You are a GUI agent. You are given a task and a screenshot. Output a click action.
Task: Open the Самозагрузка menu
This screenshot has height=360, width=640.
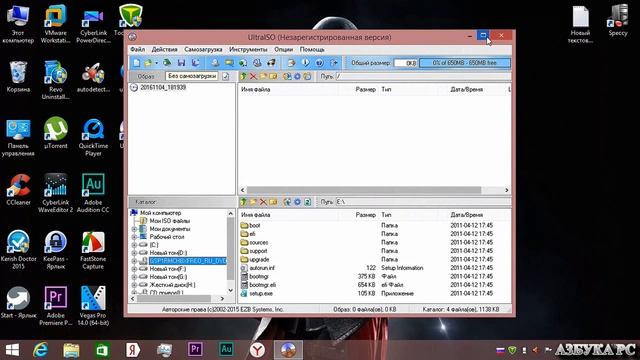(203, 49)
